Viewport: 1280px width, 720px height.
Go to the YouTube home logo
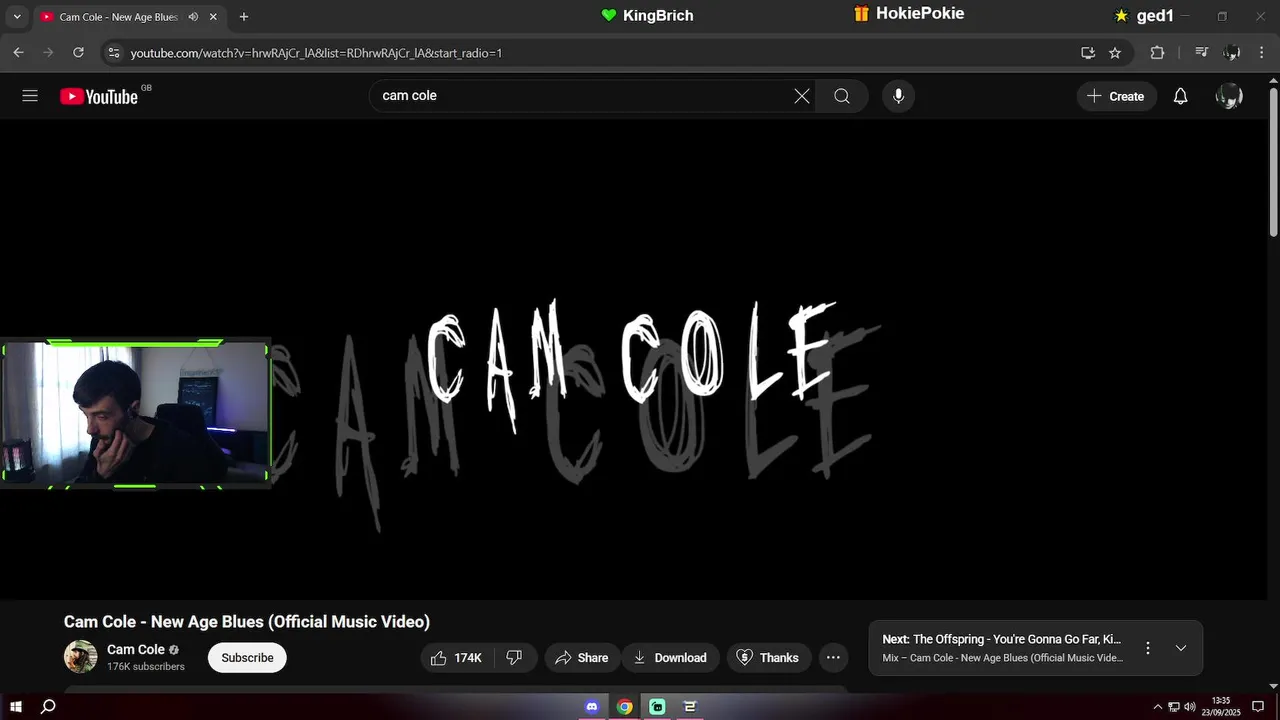point(98,96)
